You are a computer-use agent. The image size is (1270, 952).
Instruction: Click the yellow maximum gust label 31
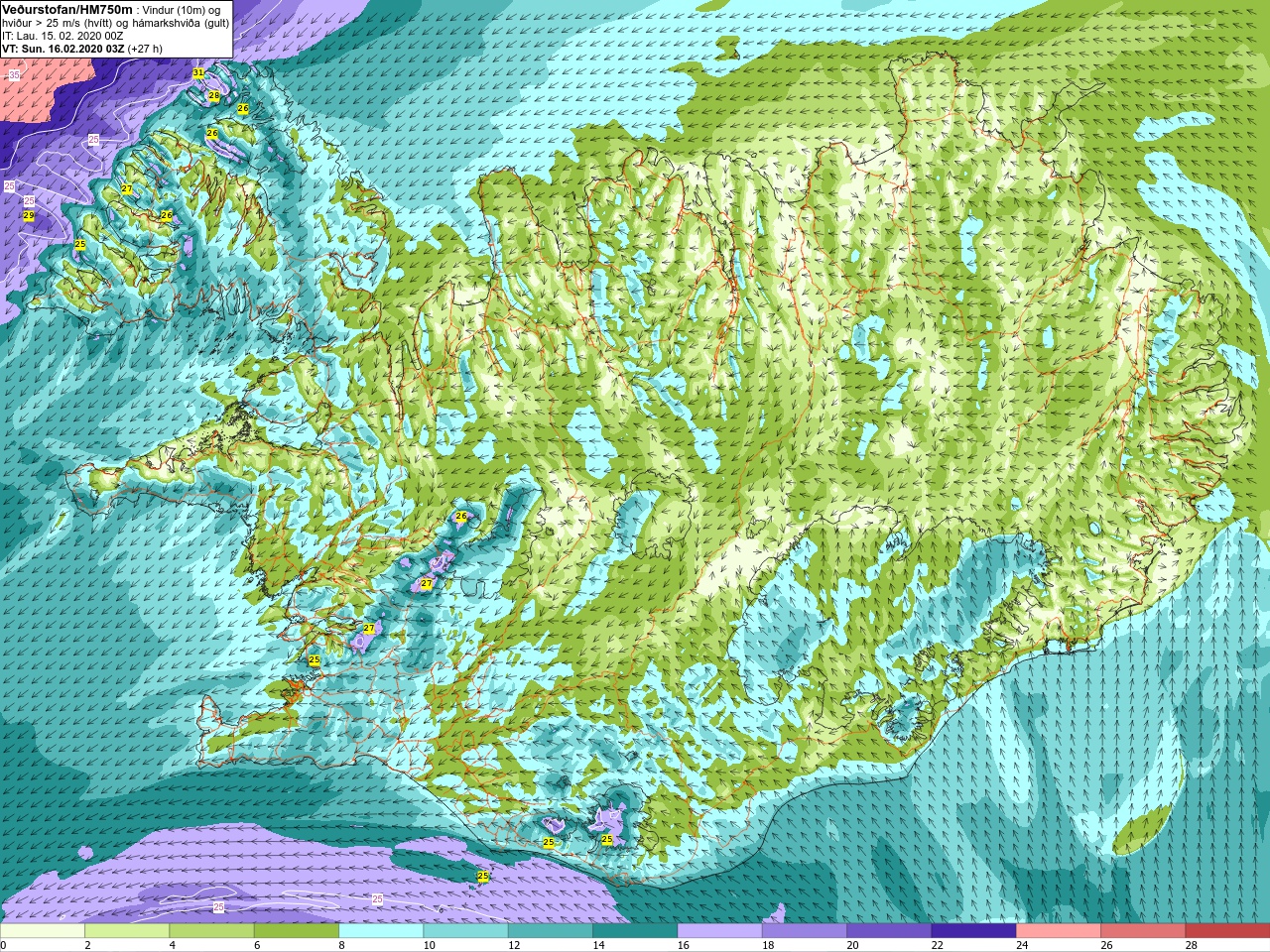tap(198, 73)
